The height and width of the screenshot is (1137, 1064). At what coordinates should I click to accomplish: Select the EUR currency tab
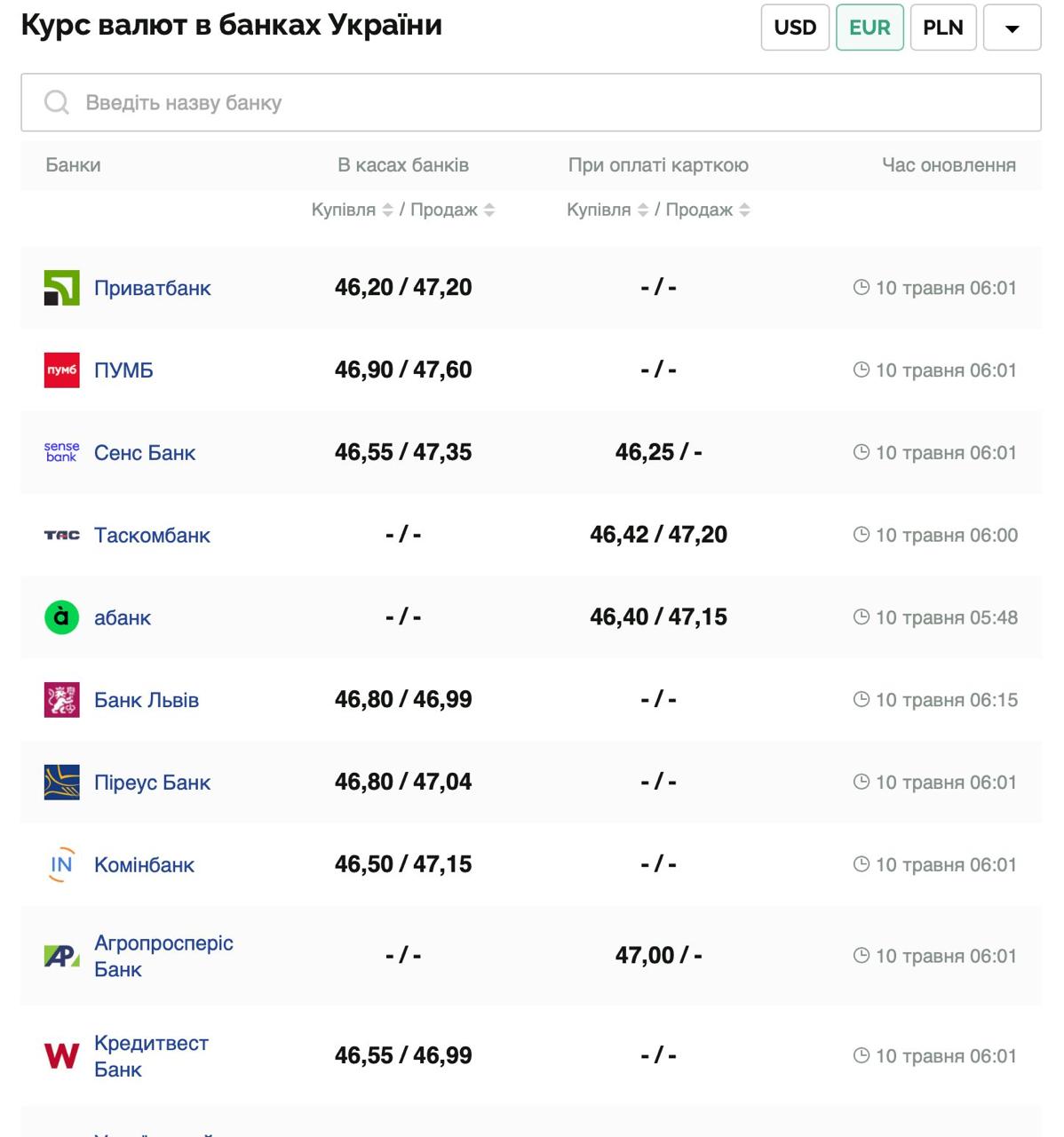click(x=869, y=28)
